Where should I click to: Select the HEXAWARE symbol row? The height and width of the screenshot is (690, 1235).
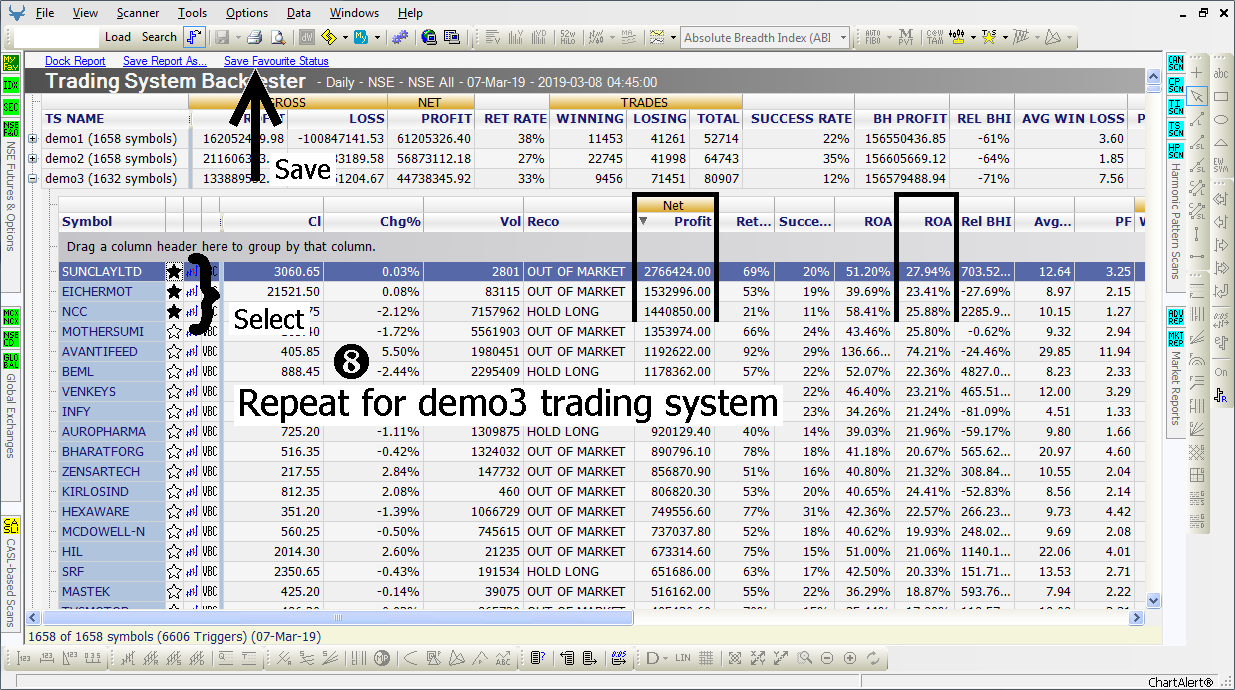click(x=600, y=511)
